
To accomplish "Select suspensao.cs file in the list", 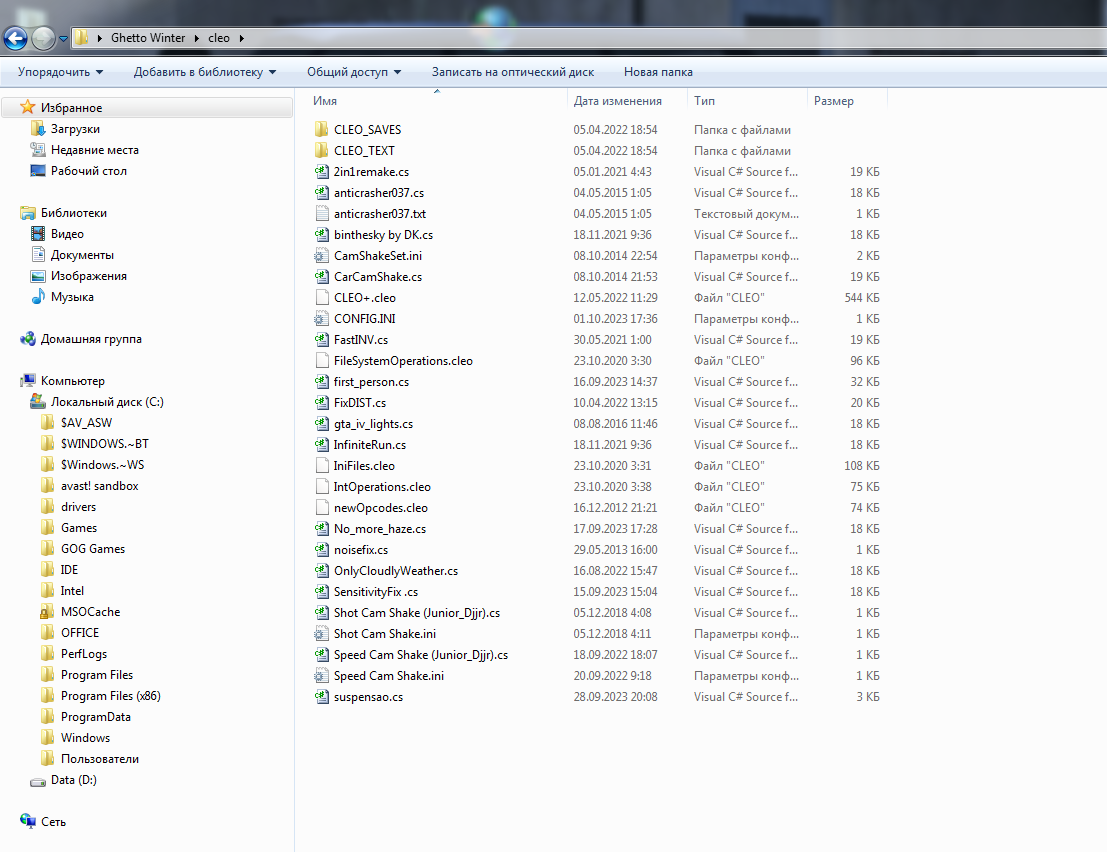I will point(368,697).
